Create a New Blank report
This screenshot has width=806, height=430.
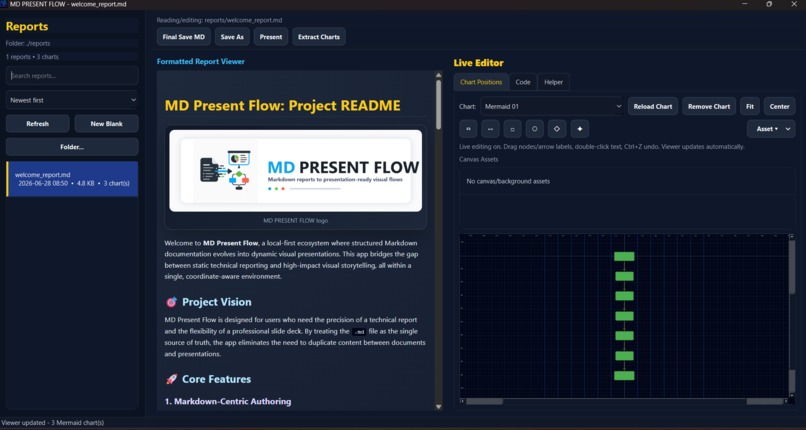(106, 124)
